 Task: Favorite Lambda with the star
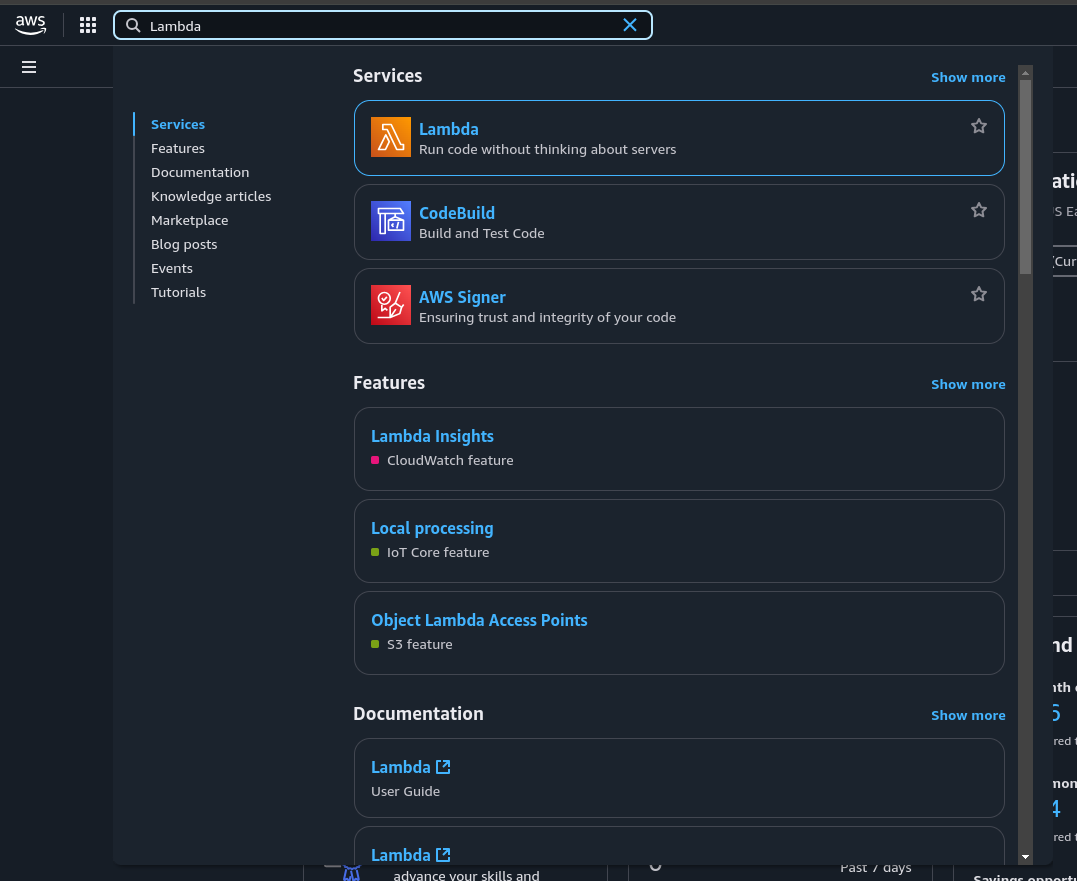979,126
